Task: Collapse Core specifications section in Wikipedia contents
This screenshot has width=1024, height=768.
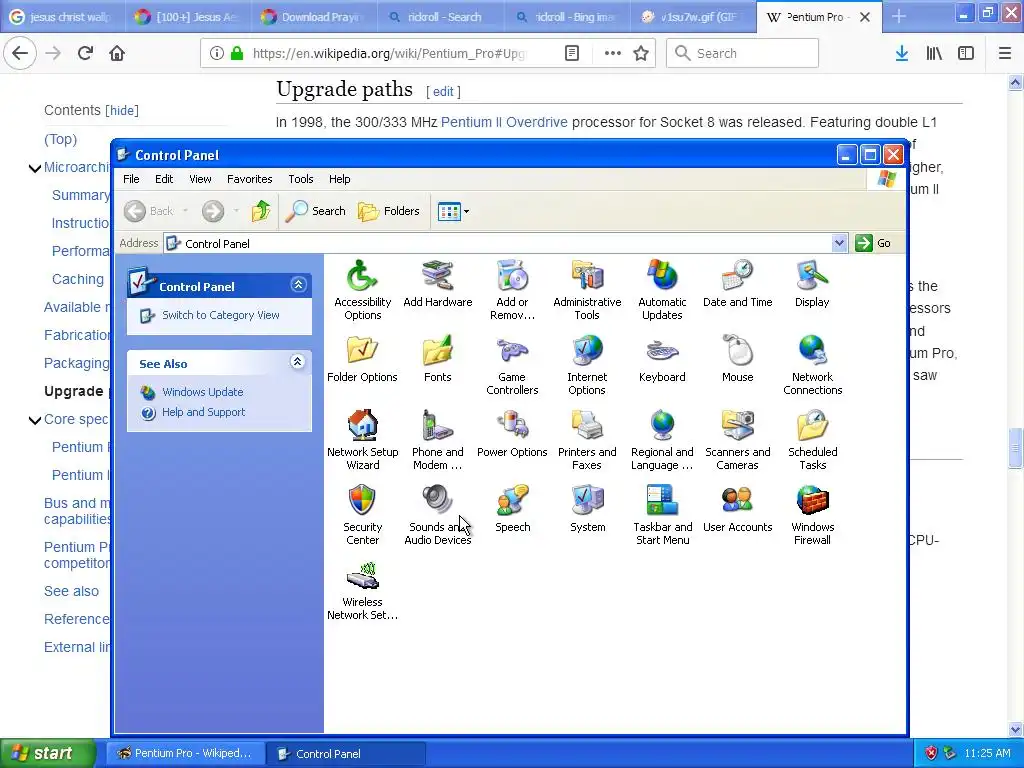Action: [x=35, y=420]
